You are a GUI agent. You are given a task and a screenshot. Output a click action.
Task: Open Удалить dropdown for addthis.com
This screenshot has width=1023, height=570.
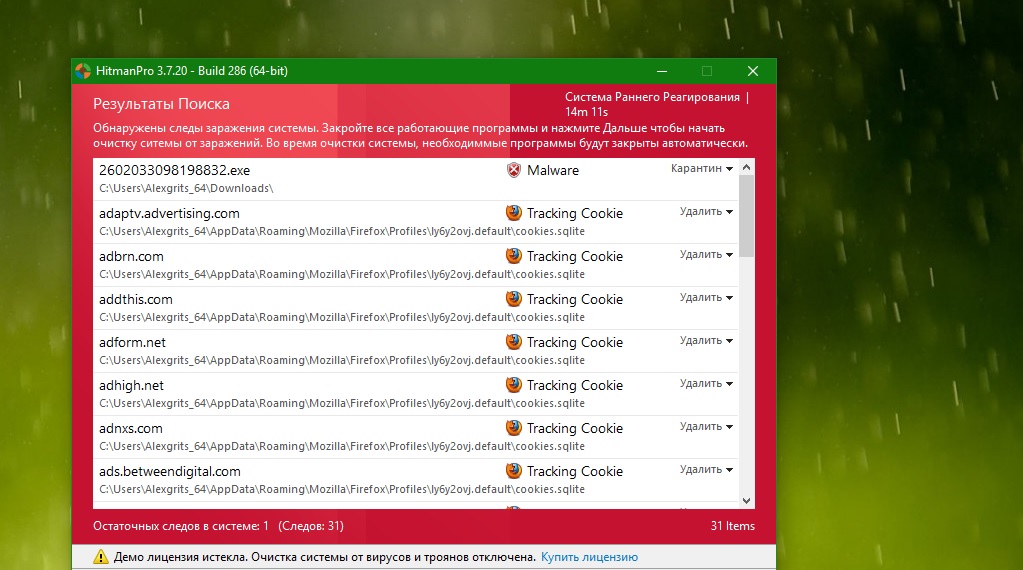pos(707,297)
